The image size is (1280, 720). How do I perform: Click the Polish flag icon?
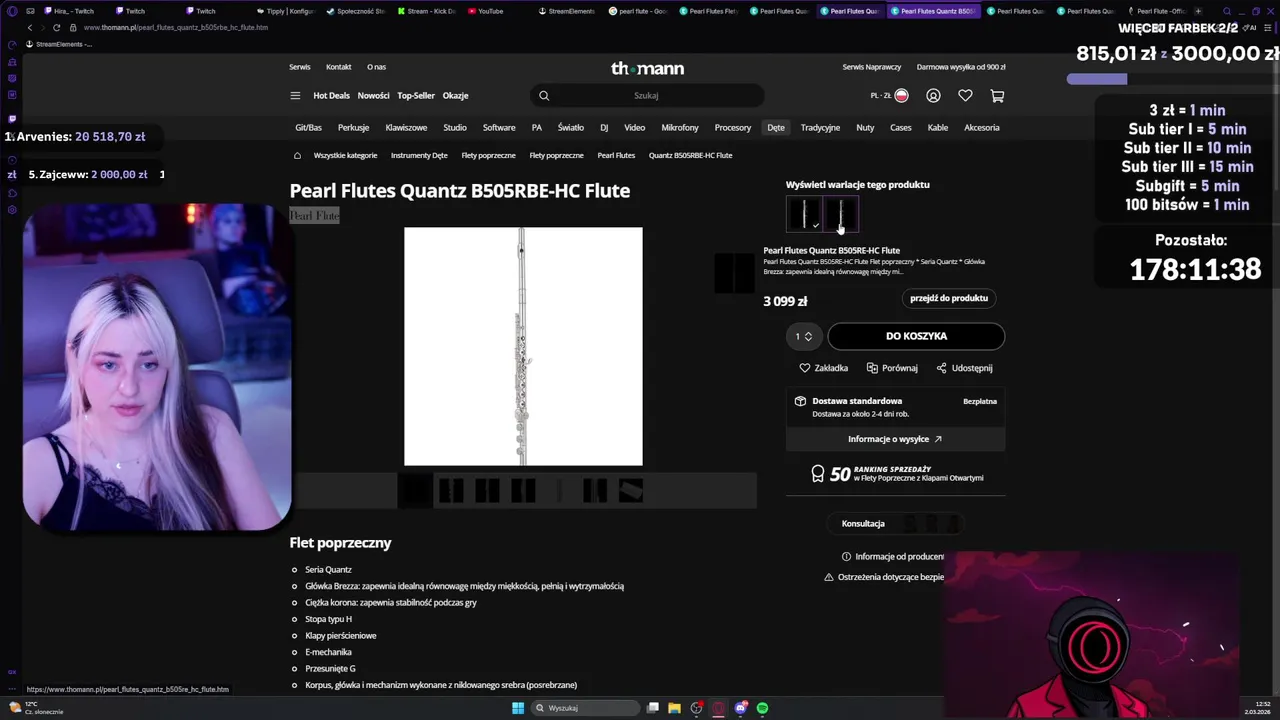[901, 96]
